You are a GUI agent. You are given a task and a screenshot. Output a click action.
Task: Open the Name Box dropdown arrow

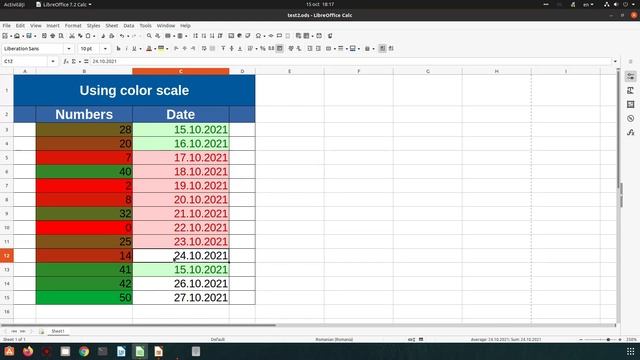(x=53, y=61)
